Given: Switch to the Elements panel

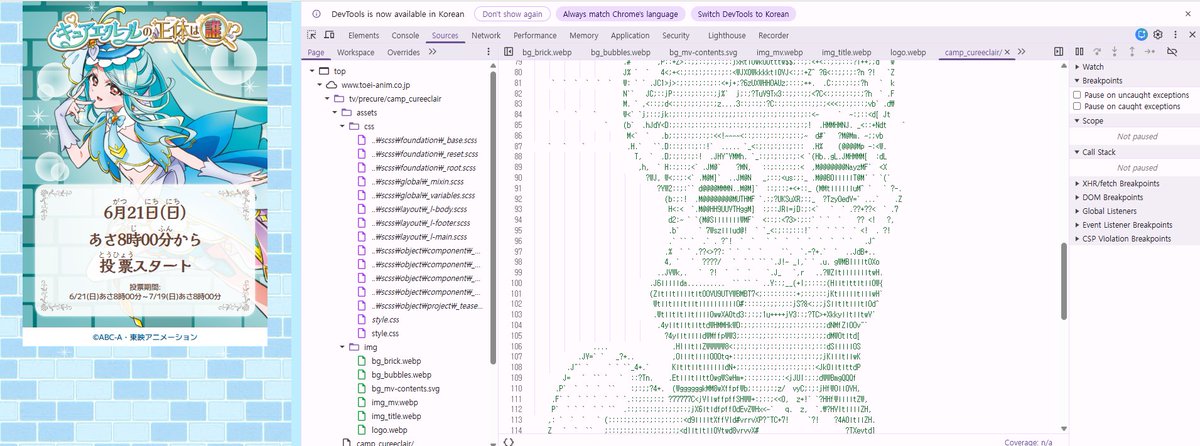Looking at the screenshot, I should pos(364,35).
